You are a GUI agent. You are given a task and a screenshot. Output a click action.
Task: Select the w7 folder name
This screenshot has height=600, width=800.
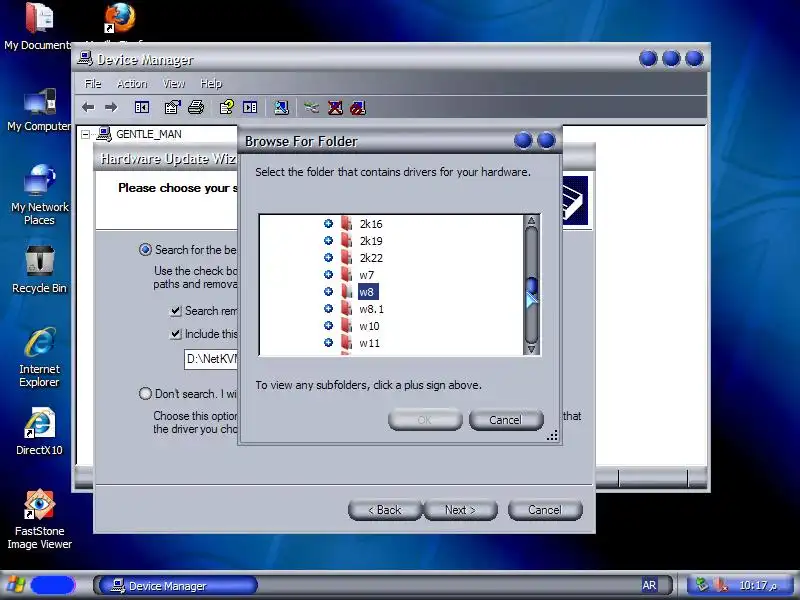click(366, 275)
